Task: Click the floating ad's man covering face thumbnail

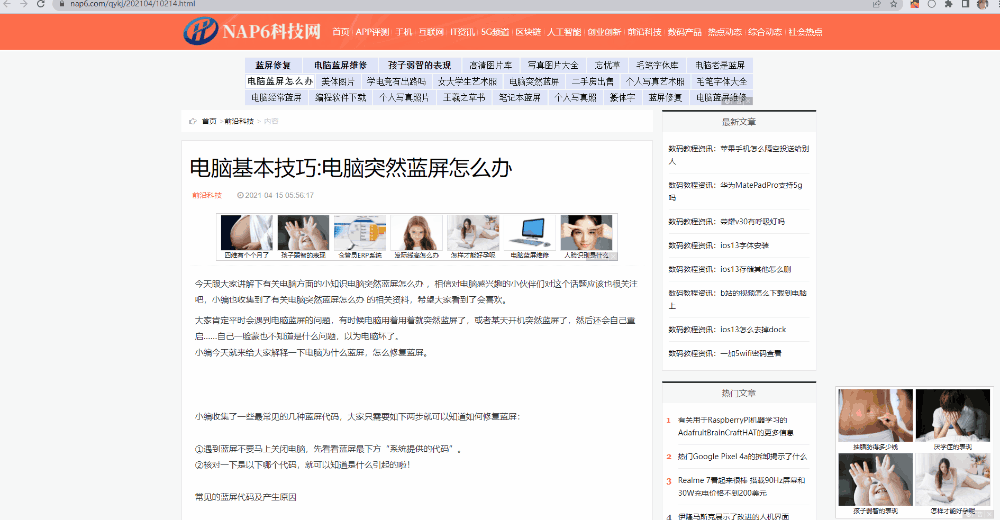Action: [x=953, y=415]
